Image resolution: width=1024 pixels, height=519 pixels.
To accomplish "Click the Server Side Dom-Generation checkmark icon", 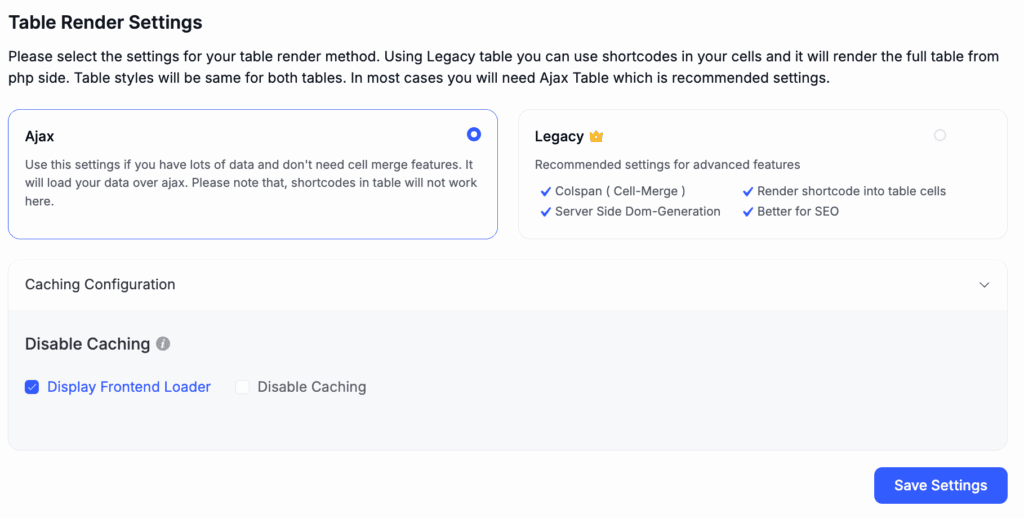I will [x=546, y=212].
